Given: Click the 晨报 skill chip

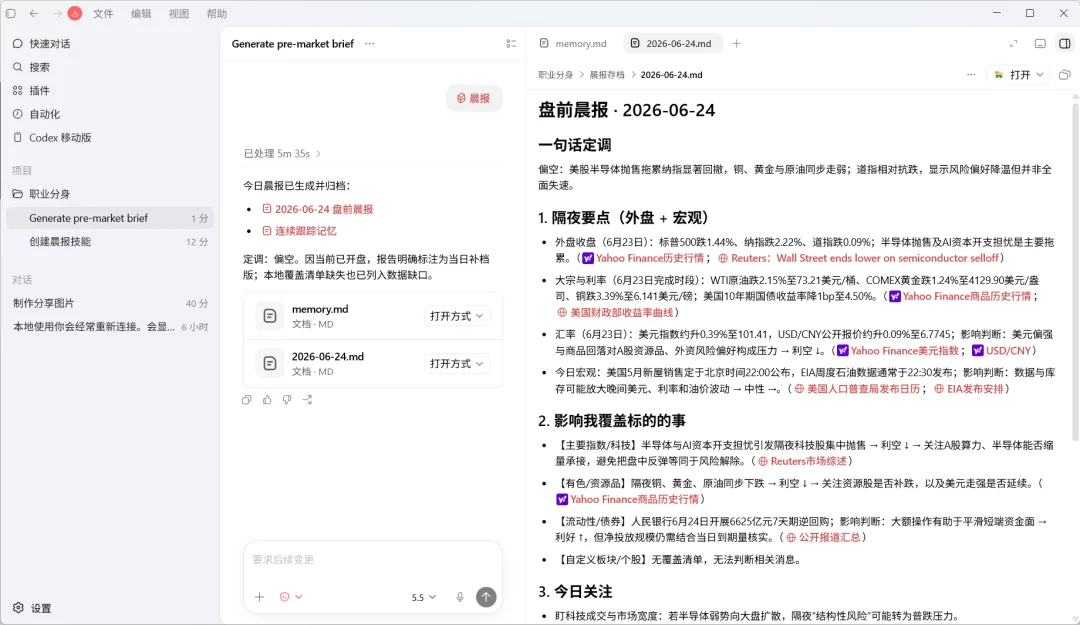Looking at the screenshot, I should click(x=474, y=99).
